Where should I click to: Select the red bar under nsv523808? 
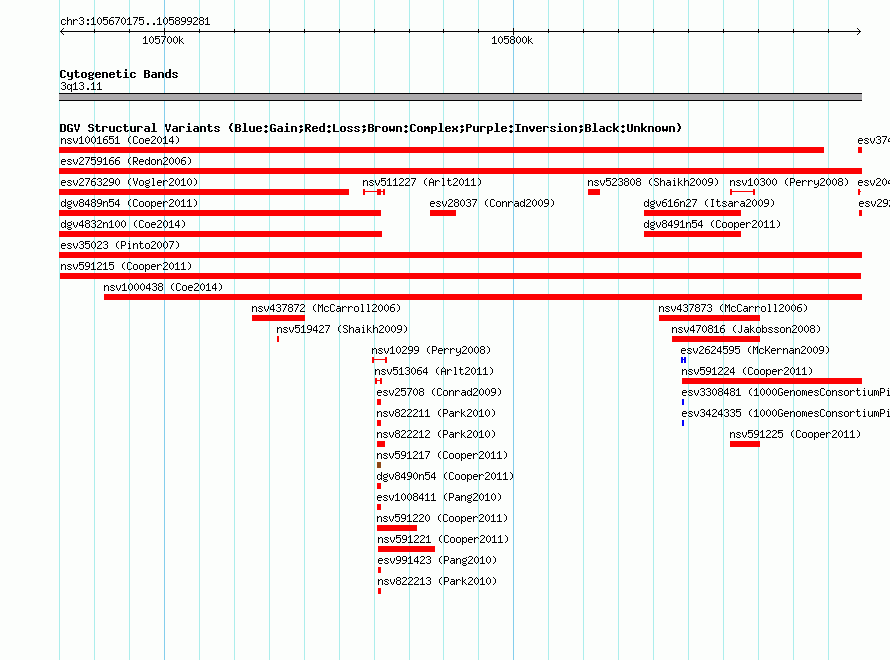tap(594, 192)
